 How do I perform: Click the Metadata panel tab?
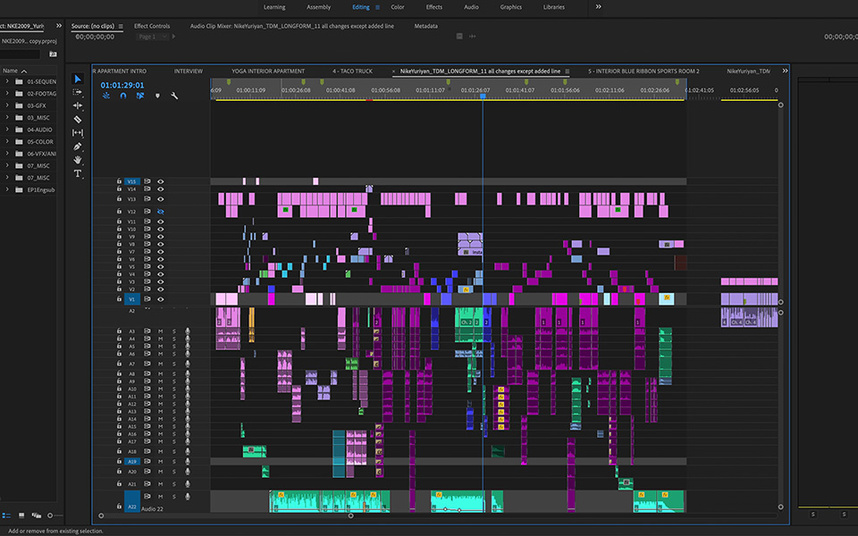coord(425,26)
